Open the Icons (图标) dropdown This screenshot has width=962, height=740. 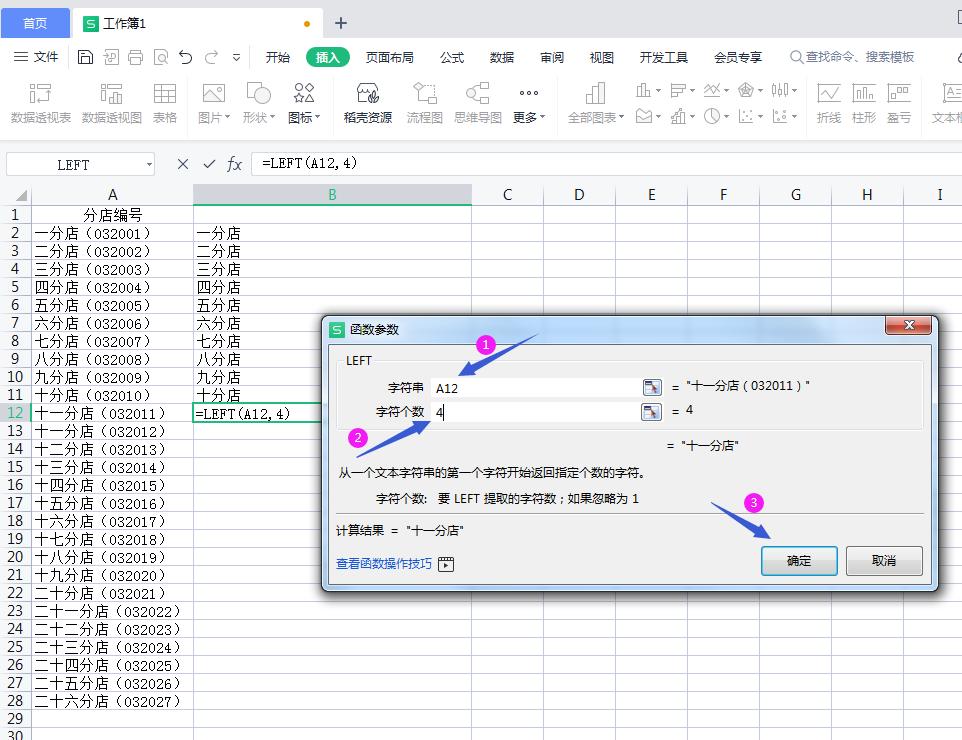(304, 103)
